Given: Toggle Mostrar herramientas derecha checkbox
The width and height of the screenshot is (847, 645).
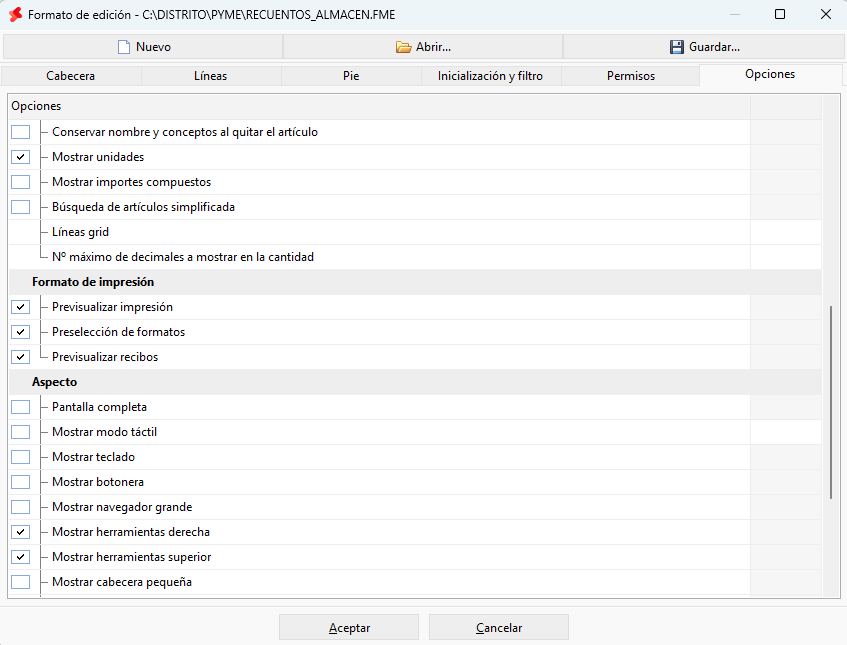Looking at the screenshot, I should 21,532.
